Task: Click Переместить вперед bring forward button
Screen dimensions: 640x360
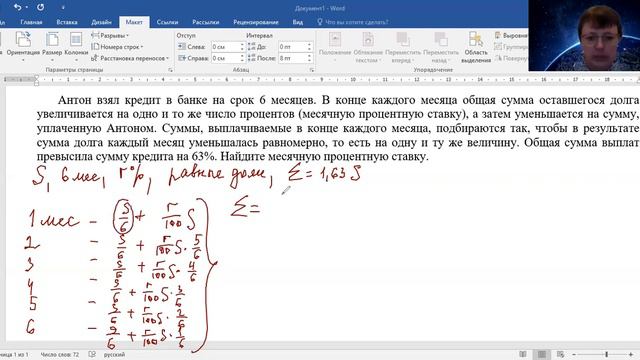Action: pos(402,47)
